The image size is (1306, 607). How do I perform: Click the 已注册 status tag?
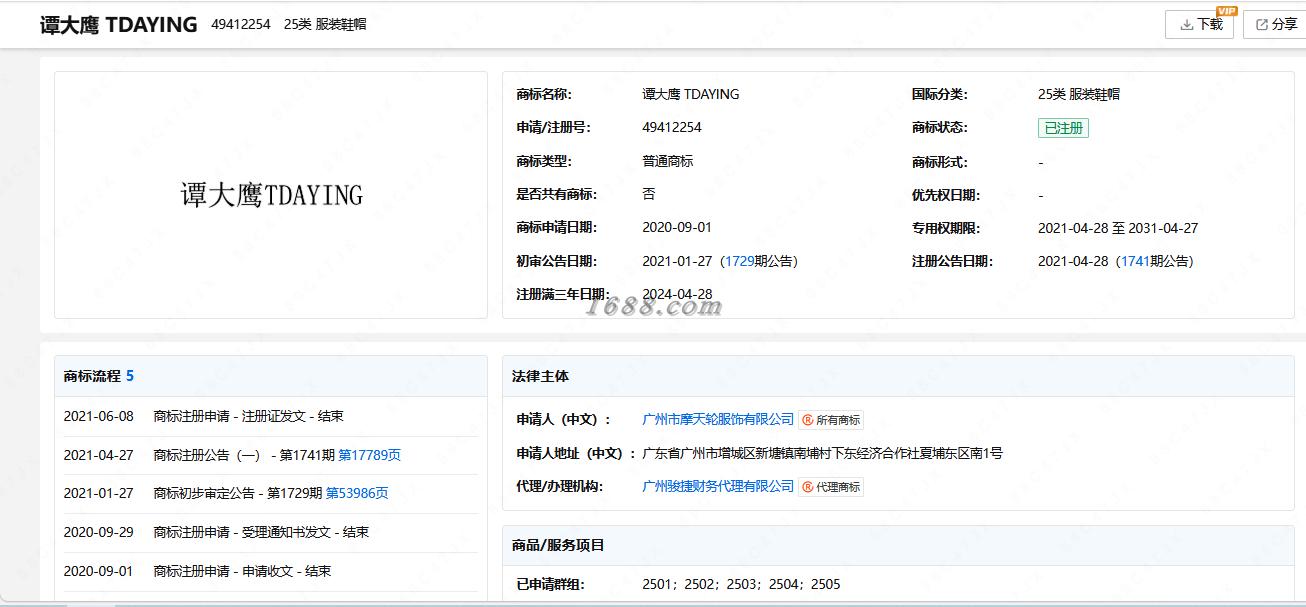(1063, 128)
